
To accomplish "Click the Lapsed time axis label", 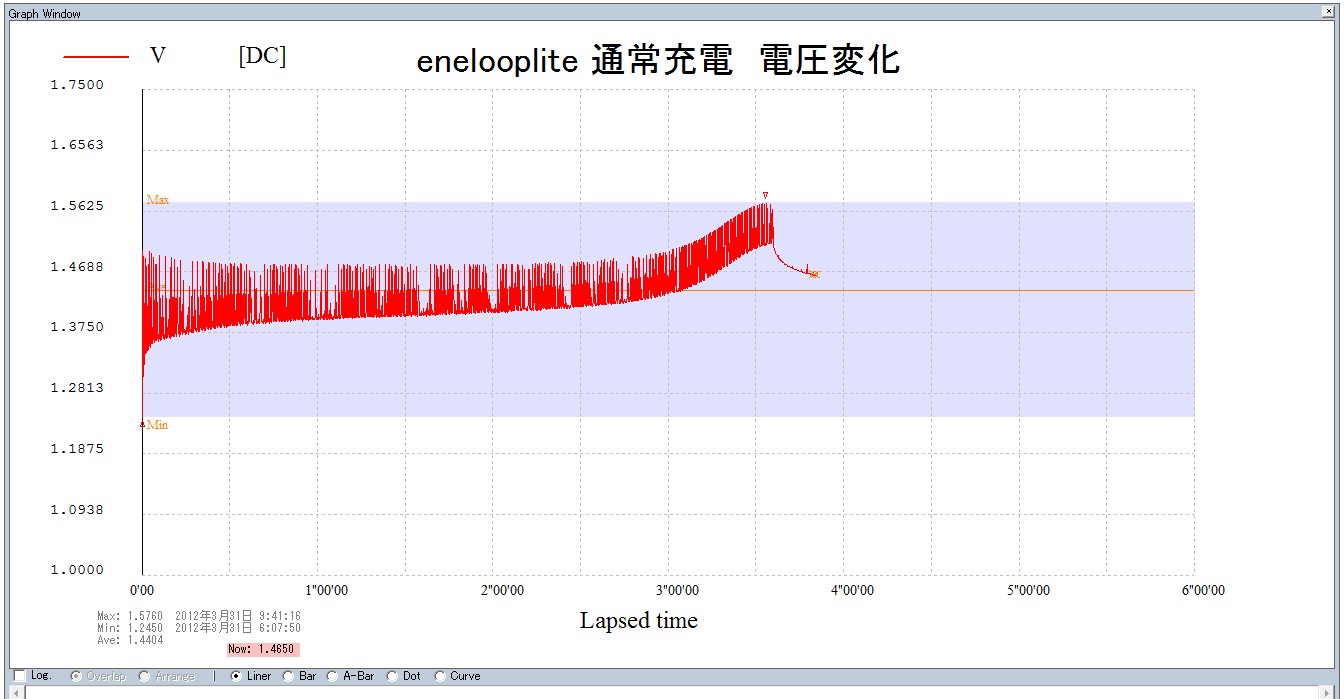I will click(x=638, y=620).
